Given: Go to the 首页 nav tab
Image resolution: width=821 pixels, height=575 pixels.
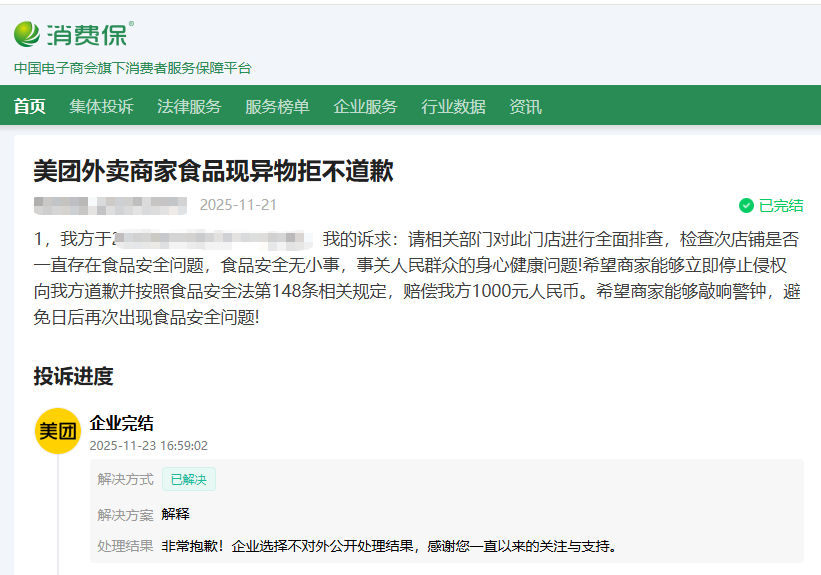Looking at the screenshot, I should (30, 107).
